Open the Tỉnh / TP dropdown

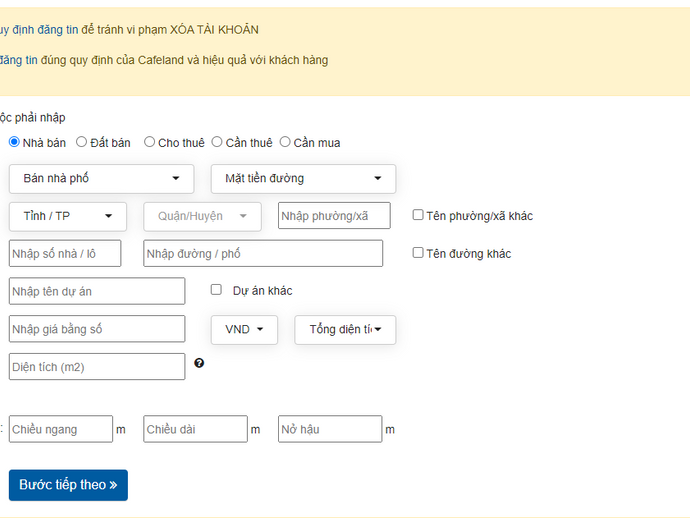click(x=68, y=216)
